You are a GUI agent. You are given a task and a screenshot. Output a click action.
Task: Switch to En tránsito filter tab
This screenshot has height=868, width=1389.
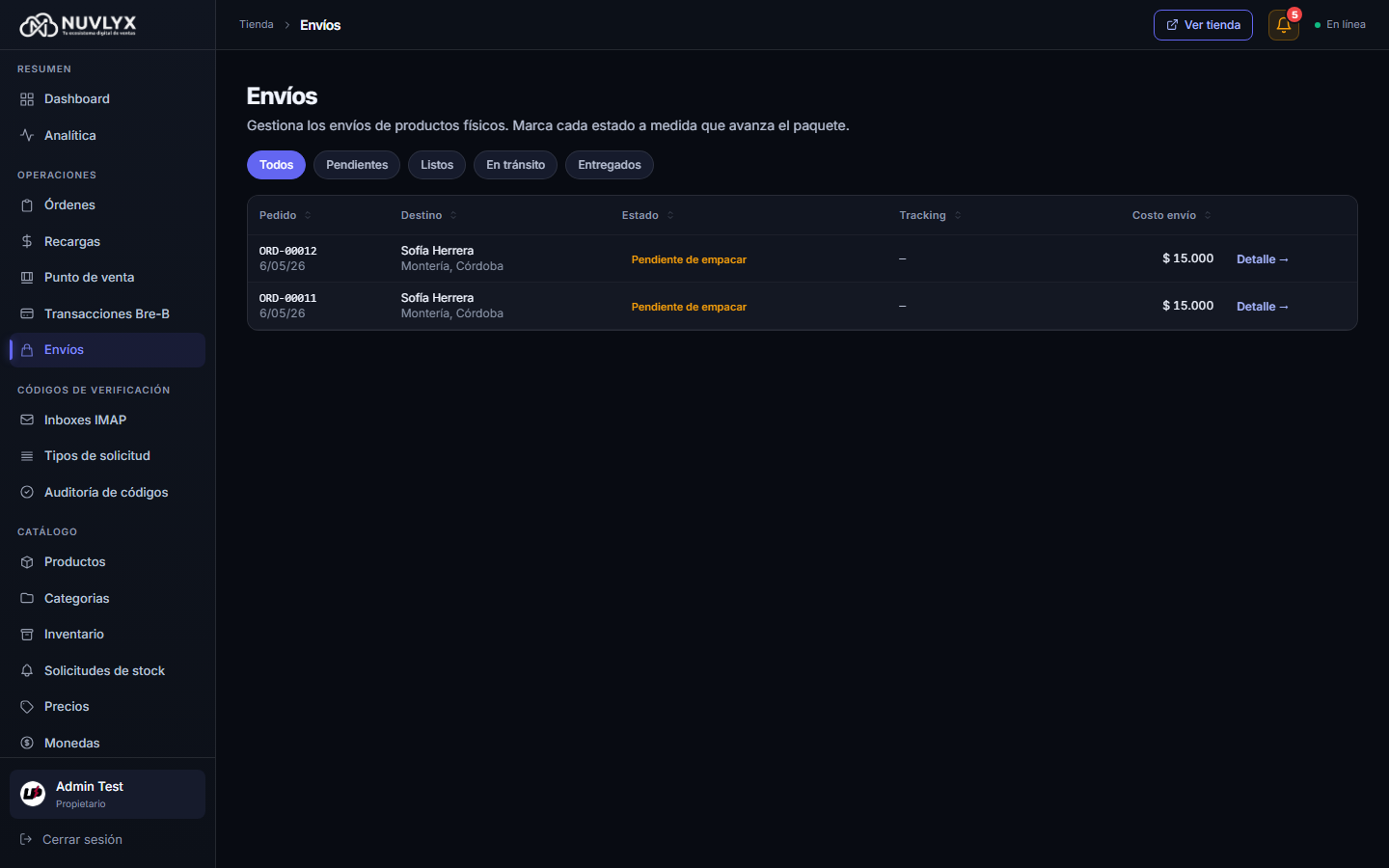click(x=515, y=165)
